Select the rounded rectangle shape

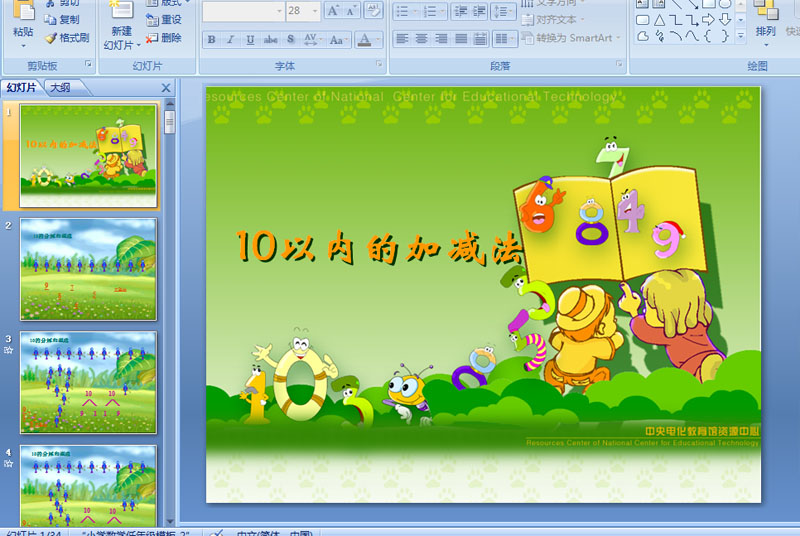click(642, 20)
